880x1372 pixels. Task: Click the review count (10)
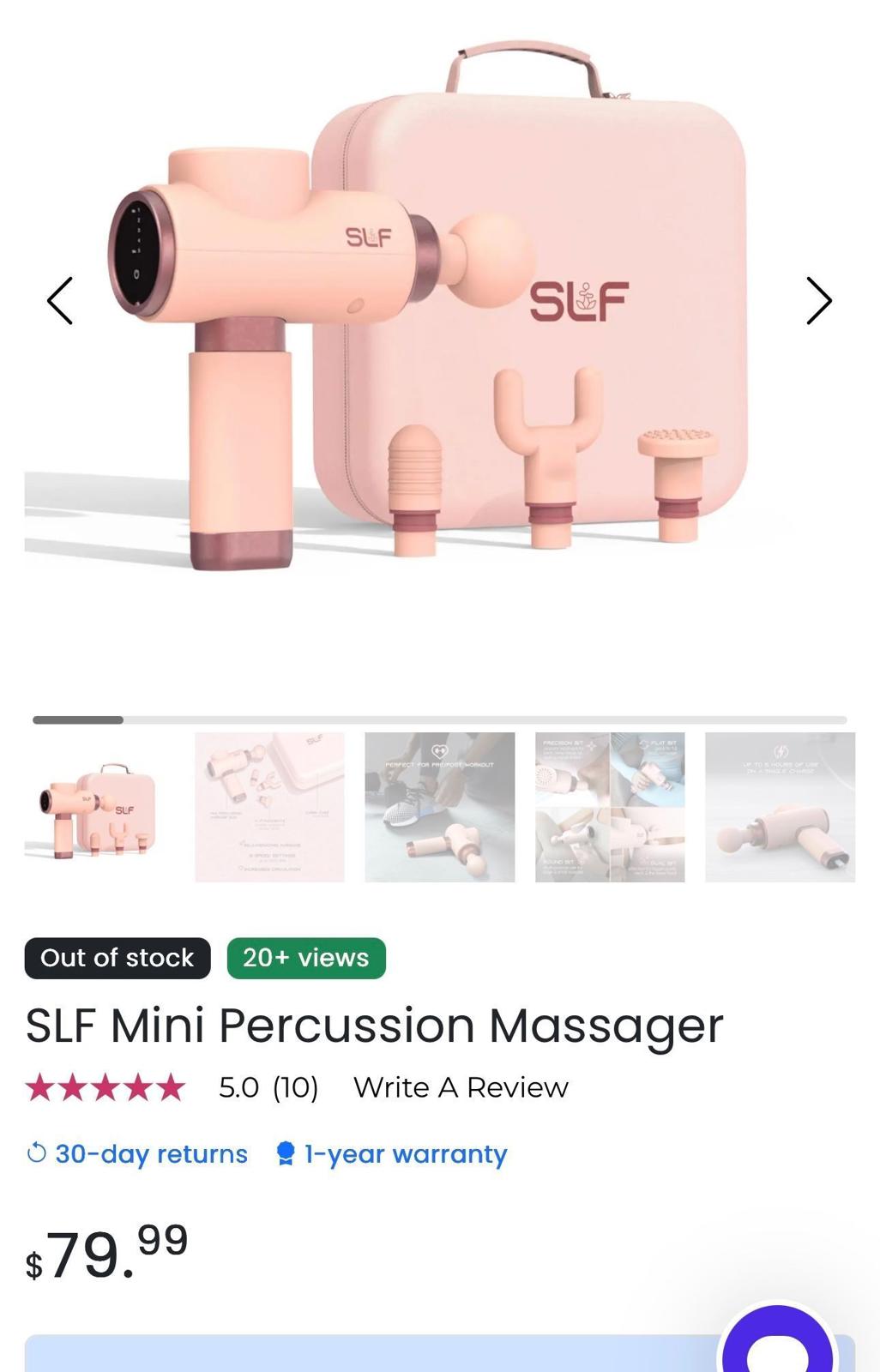295,1087
